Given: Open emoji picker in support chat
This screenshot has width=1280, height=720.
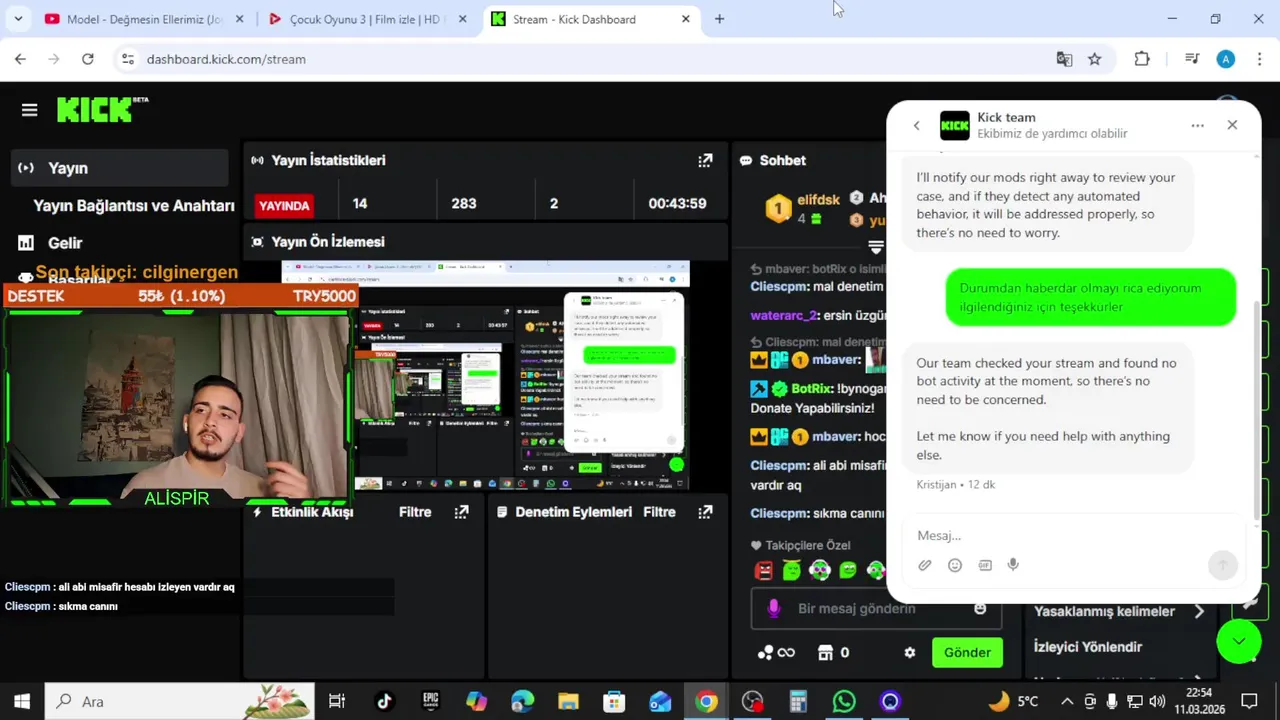Looking at the screenshot, I should click(955, 565).
